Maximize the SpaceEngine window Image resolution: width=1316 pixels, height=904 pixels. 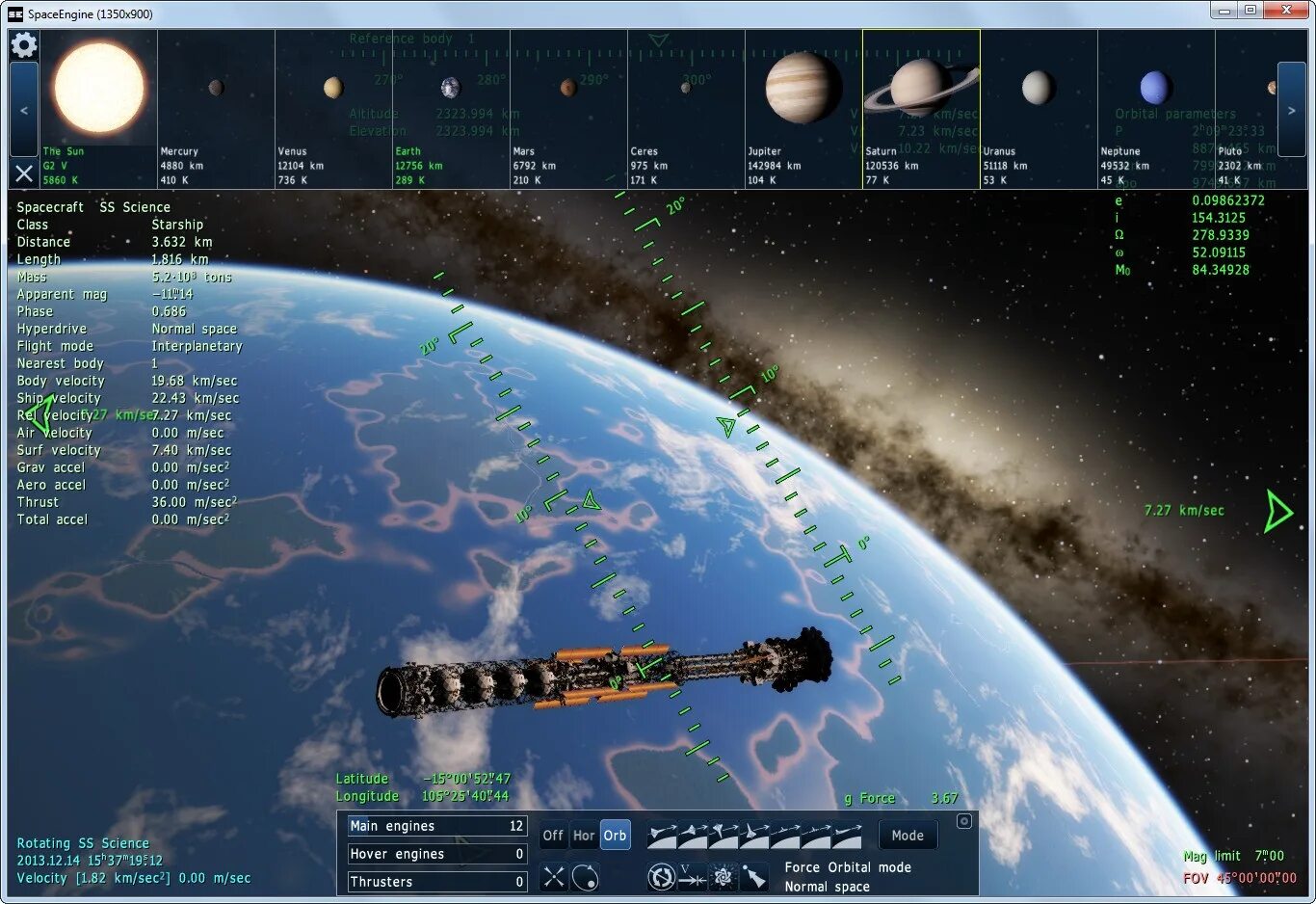point(1250,11)
